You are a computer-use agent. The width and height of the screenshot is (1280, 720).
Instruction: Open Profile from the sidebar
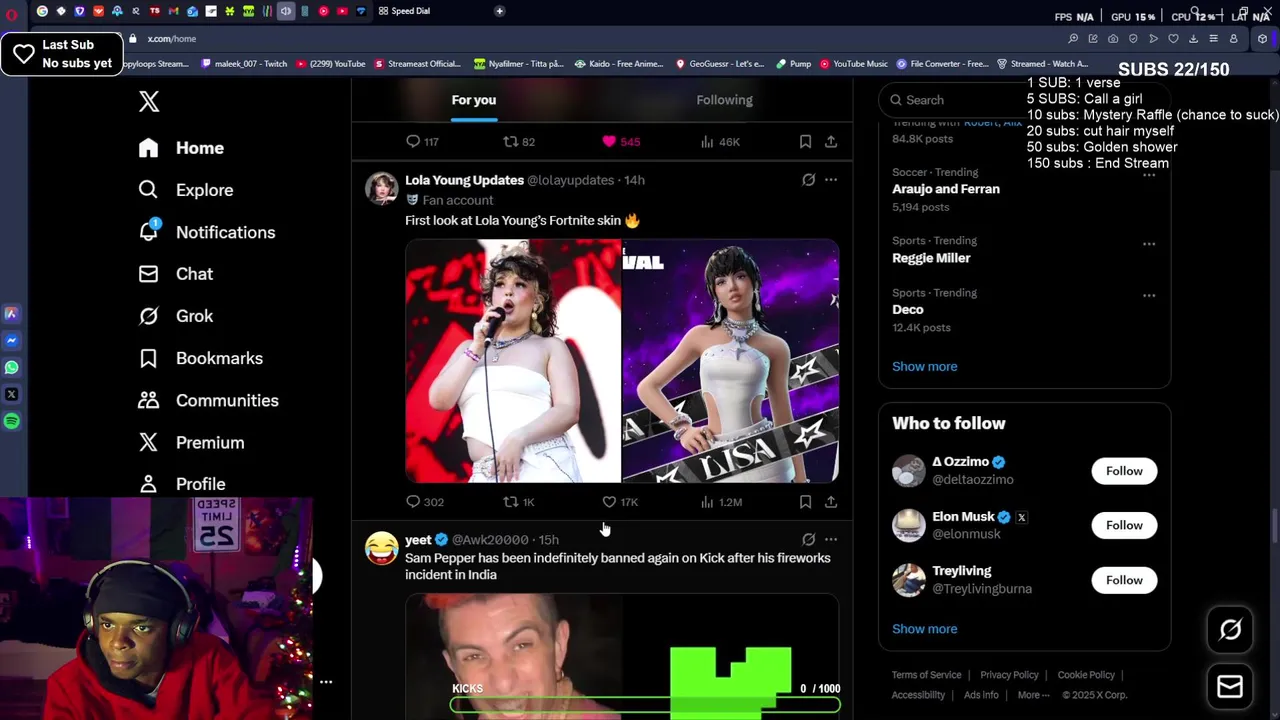pos(181,484)
